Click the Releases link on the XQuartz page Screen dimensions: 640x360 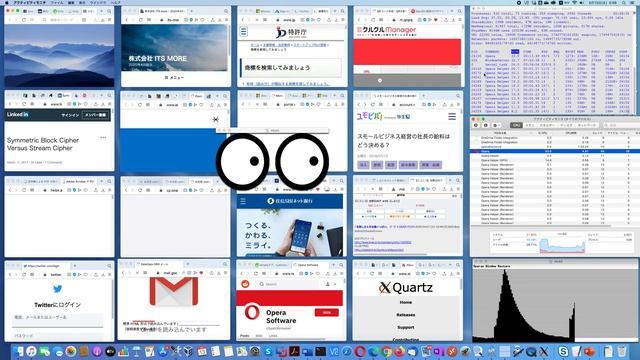[406, 315]
